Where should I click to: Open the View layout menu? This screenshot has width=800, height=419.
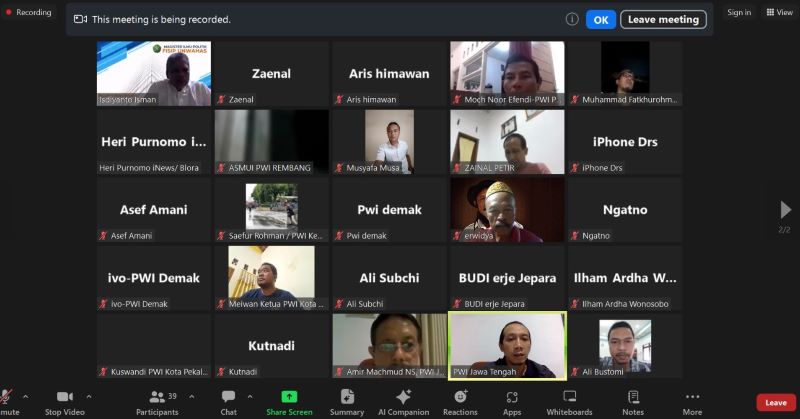[x=778, y=12]
